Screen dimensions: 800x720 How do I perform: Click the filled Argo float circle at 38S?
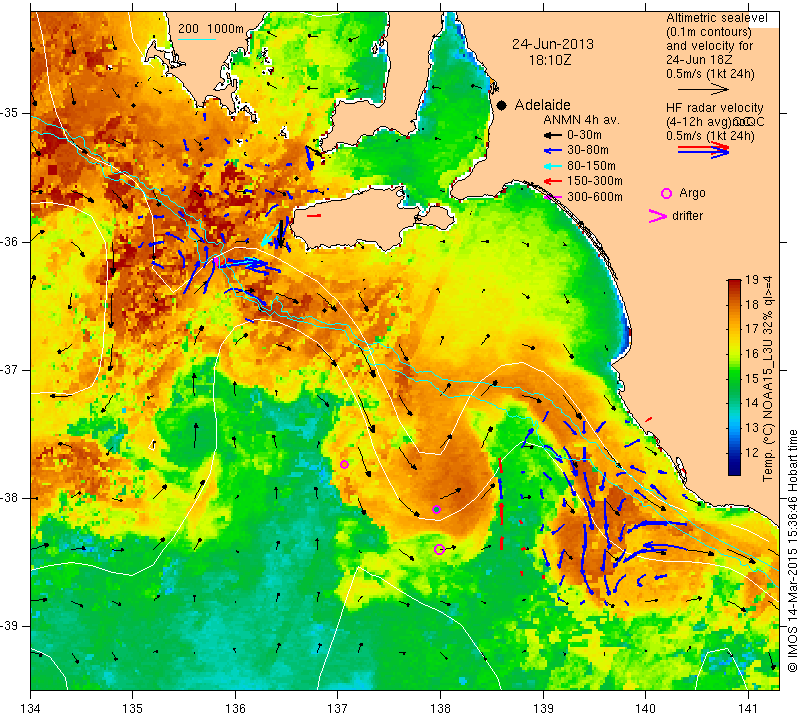click(x=436, y=509)
